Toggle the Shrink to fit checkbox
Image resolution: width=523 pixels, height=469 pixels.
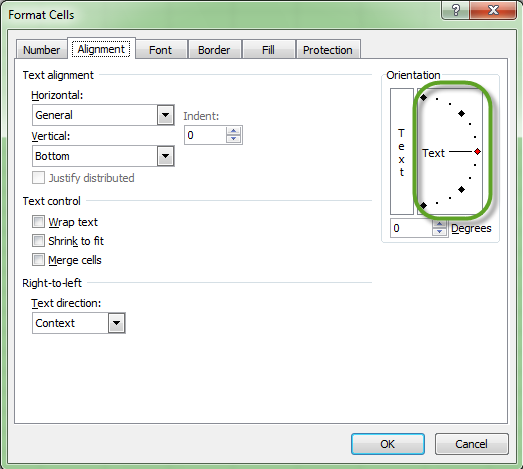(x=38, y=241)
